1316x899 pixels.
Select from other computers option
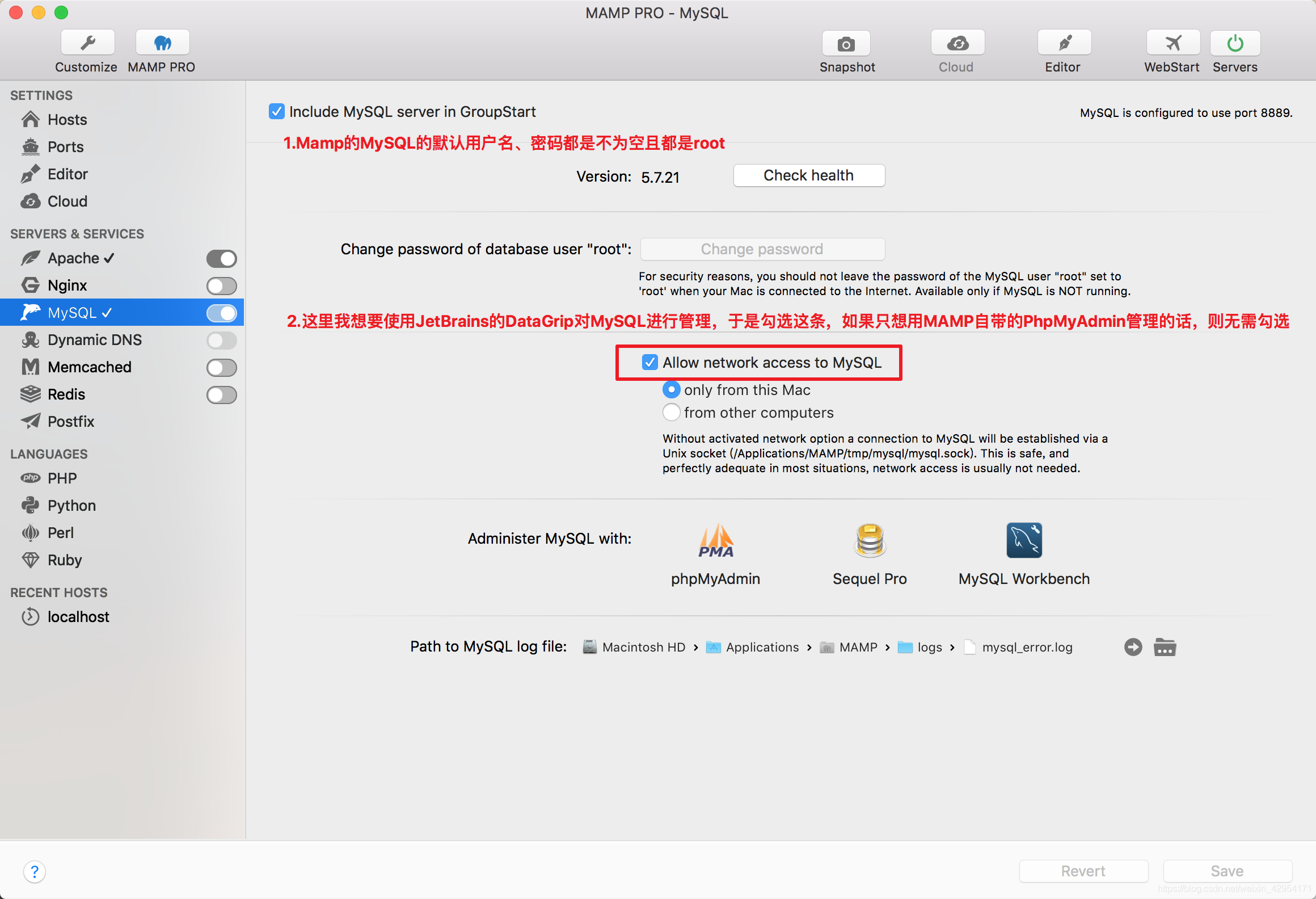(x=671, y=412)
